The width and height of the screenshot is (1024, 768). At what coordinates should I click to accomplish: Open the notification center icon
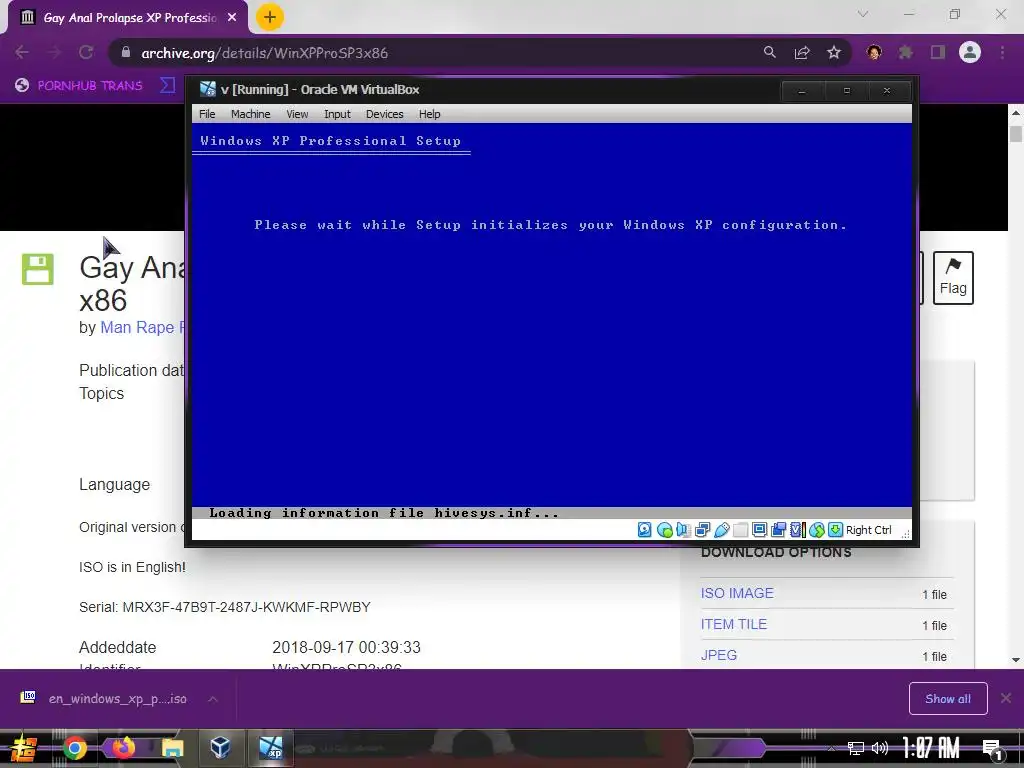click(x=993, y=750)
